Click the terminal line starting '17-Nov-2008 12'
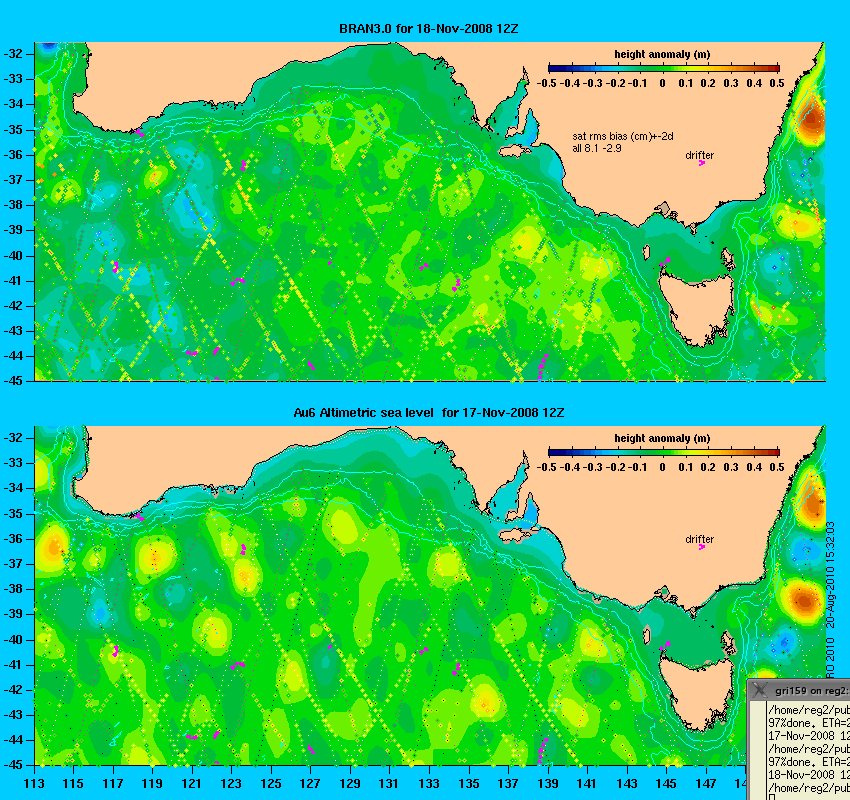 808,736
